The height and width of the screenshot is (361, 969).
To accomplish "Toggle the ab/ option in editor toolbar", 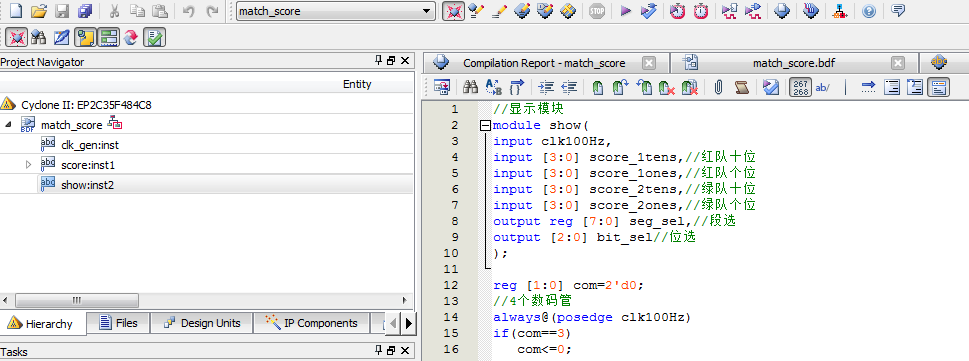I will [823, 88].
